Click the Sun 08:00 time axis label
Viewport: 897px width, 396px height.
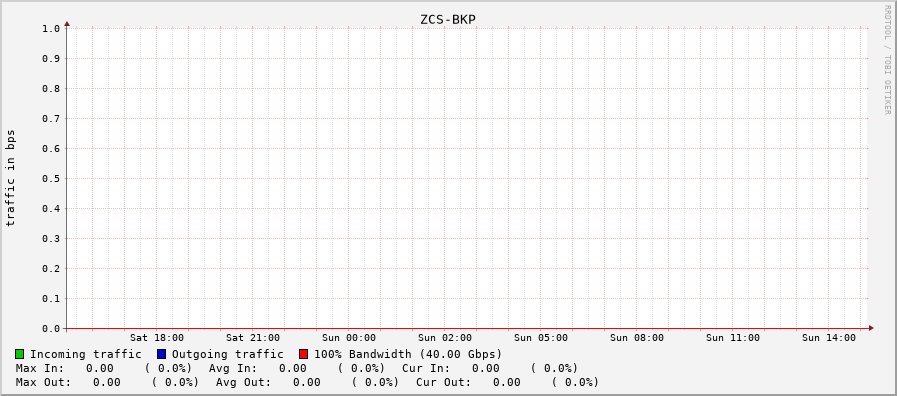tap(637, 338)
